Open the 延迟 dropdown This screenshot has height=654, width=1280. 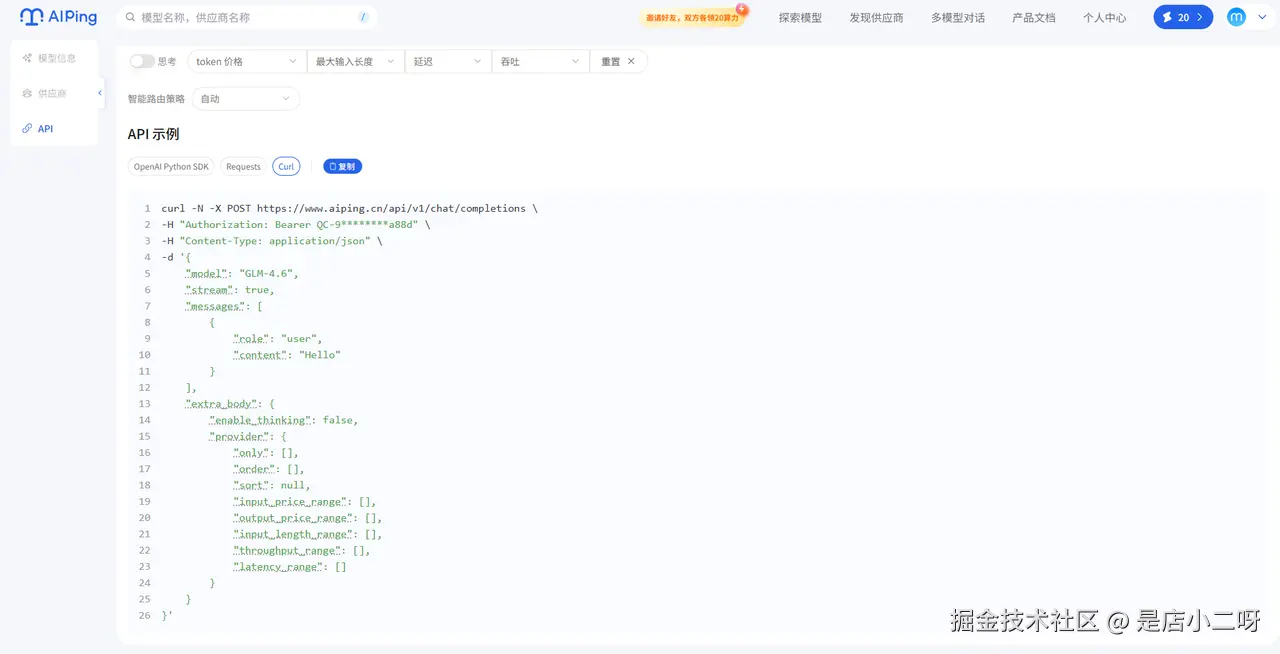(447, 61)
